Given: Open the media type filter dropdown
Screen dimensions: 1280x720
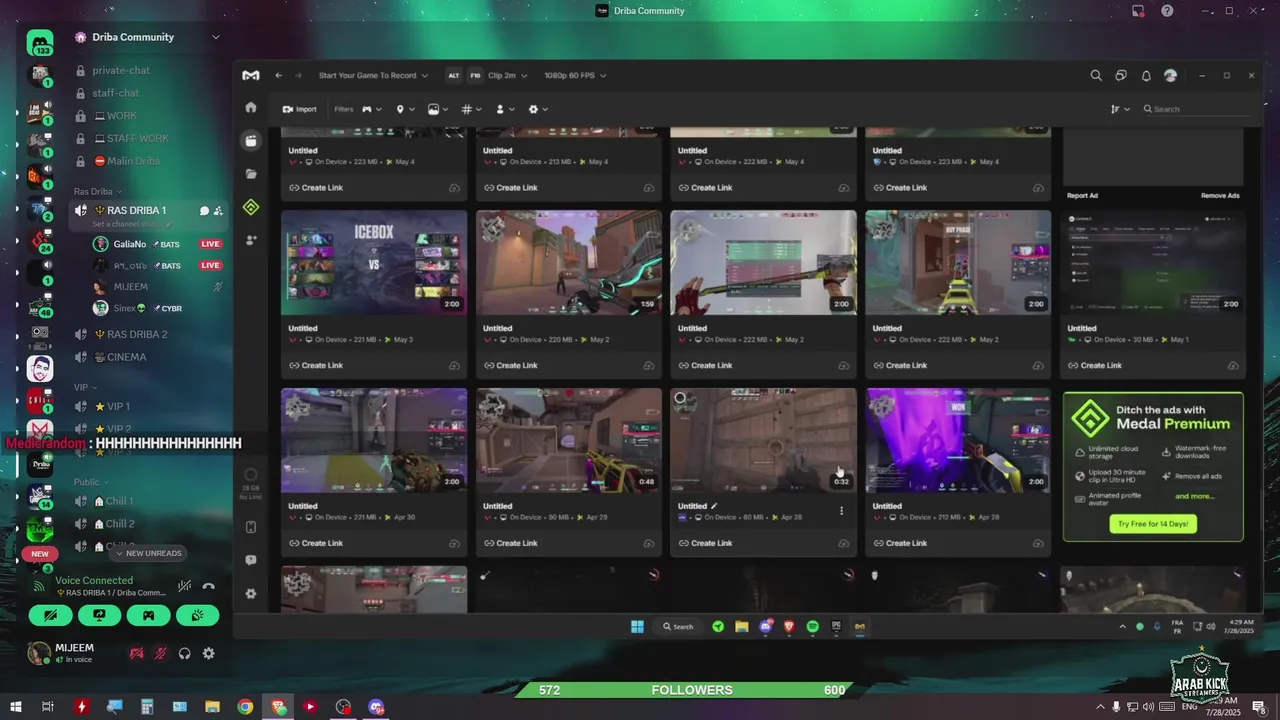Looking at the screenshot, I should [438, 109].
